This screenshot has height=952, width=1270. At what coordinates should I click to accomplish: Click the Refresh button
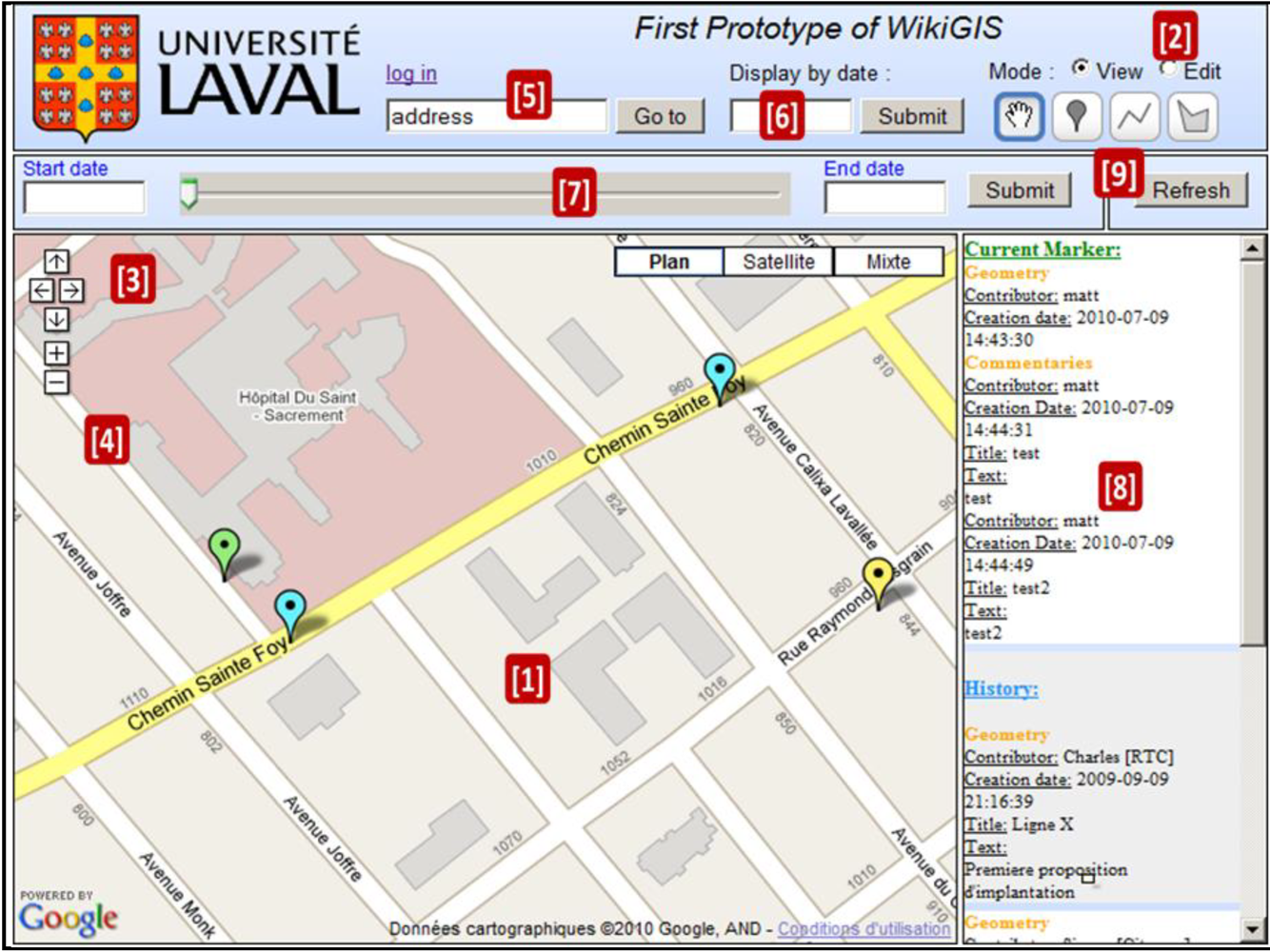pos(1190,190)
